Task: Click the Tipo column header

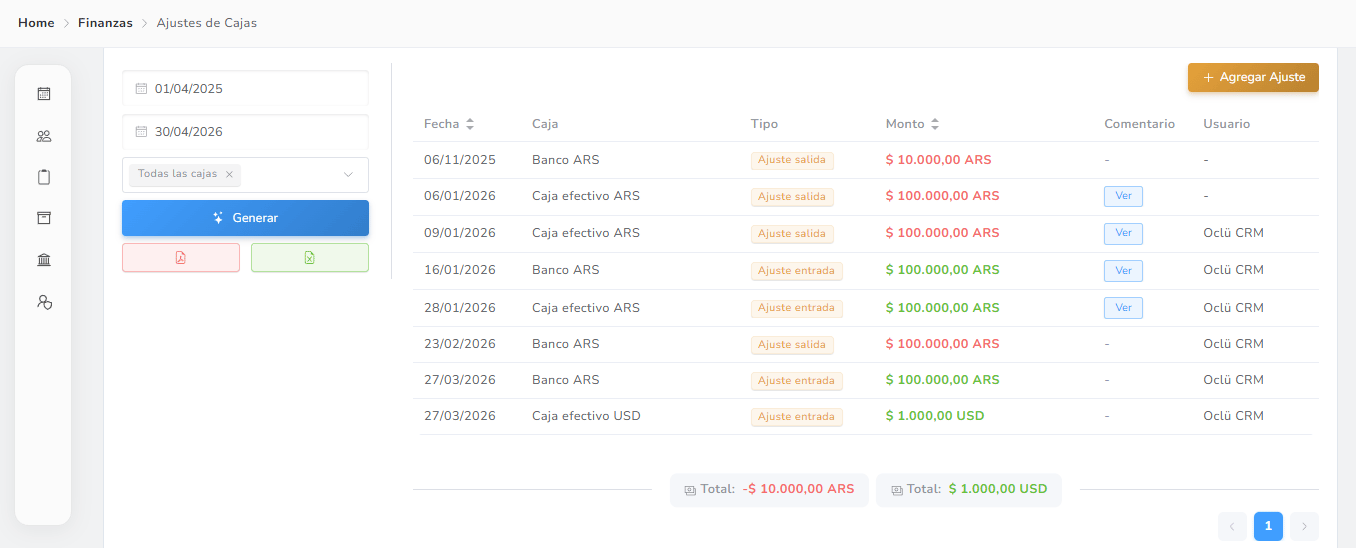Action: coord(764,124)
